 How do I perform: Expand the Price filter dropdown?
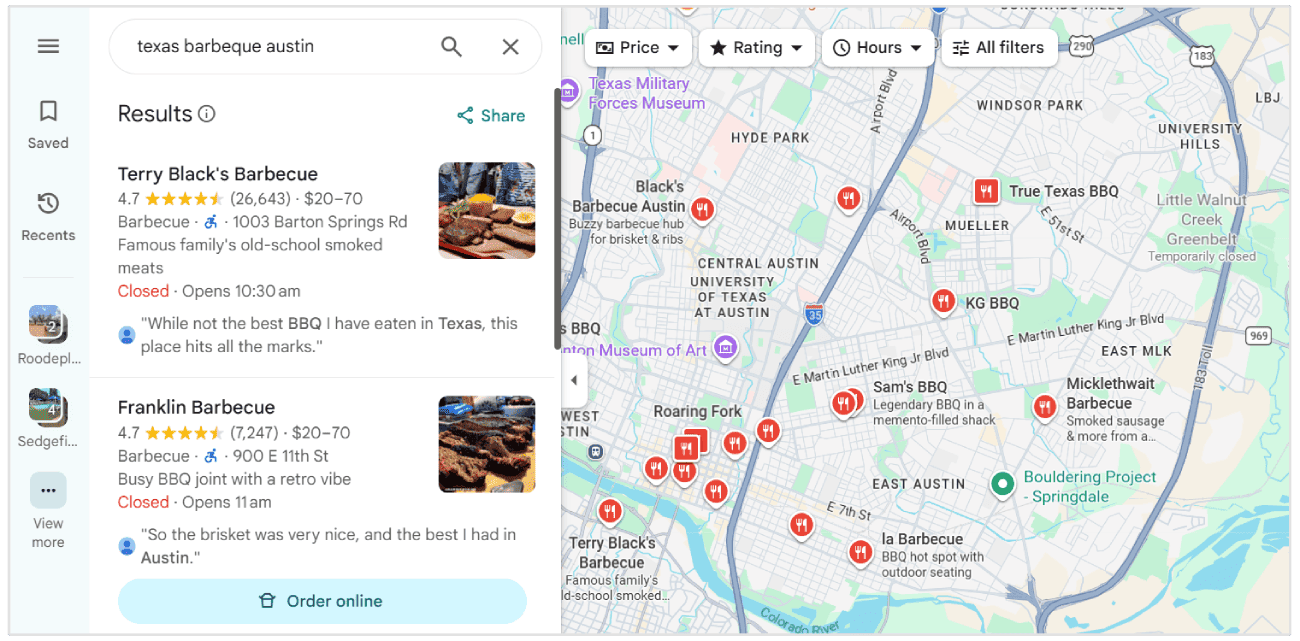coord(638,47)
